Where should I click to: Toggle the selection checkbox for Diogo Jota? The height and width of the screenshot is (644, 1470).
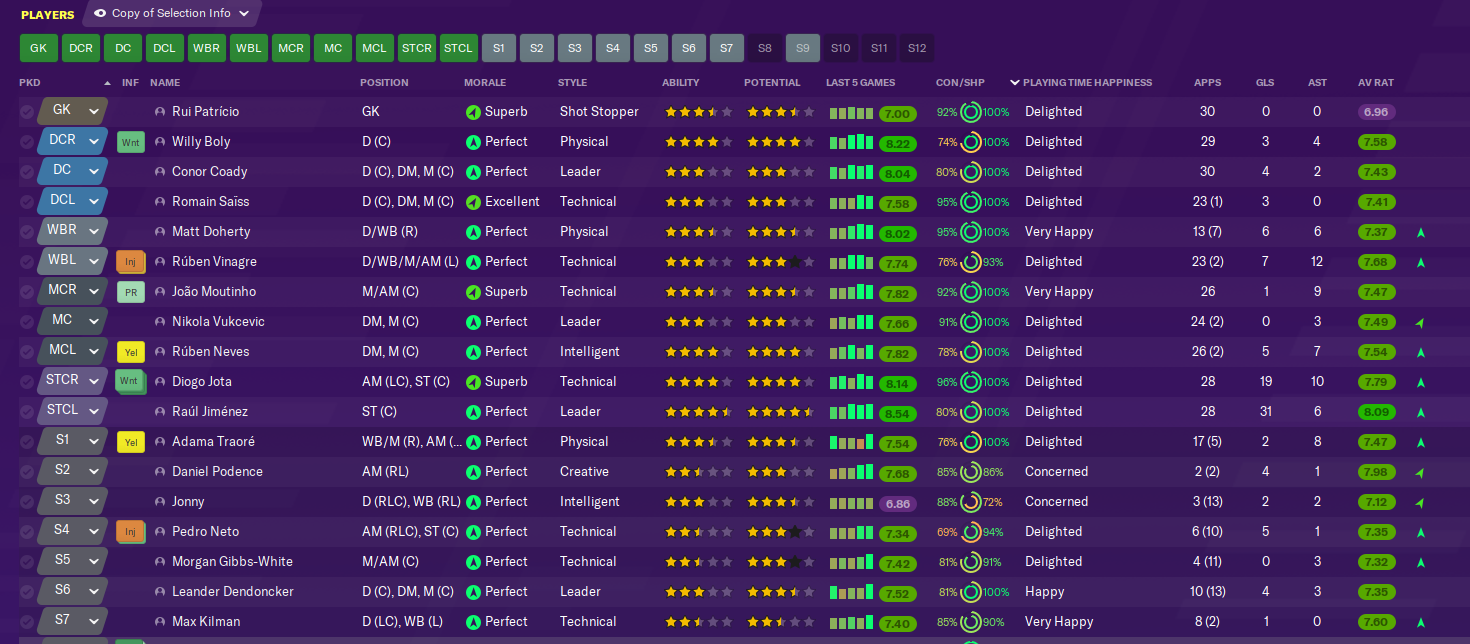tap(27, 382)
